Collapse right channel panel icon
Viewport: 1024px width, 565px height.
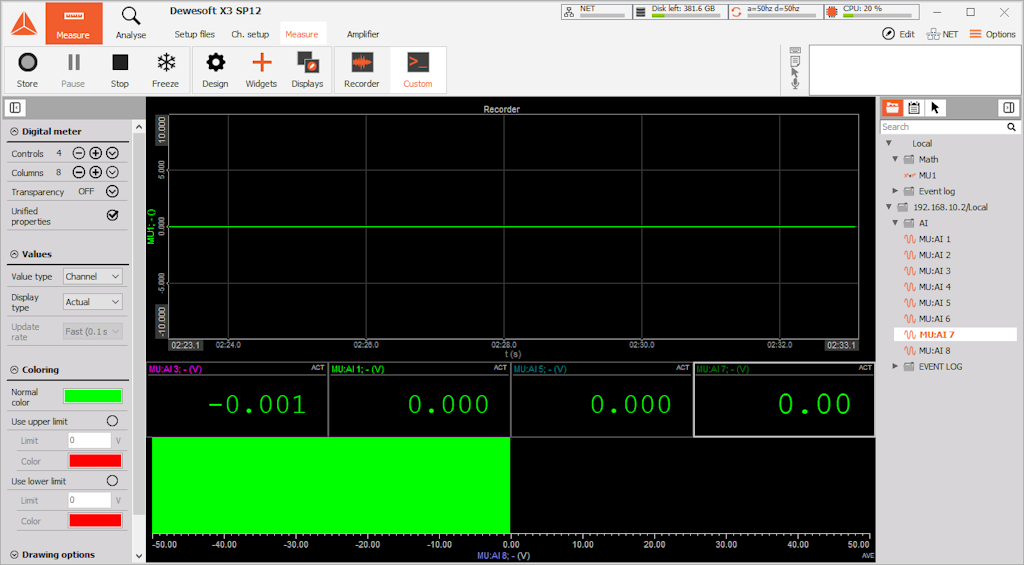1008,108
